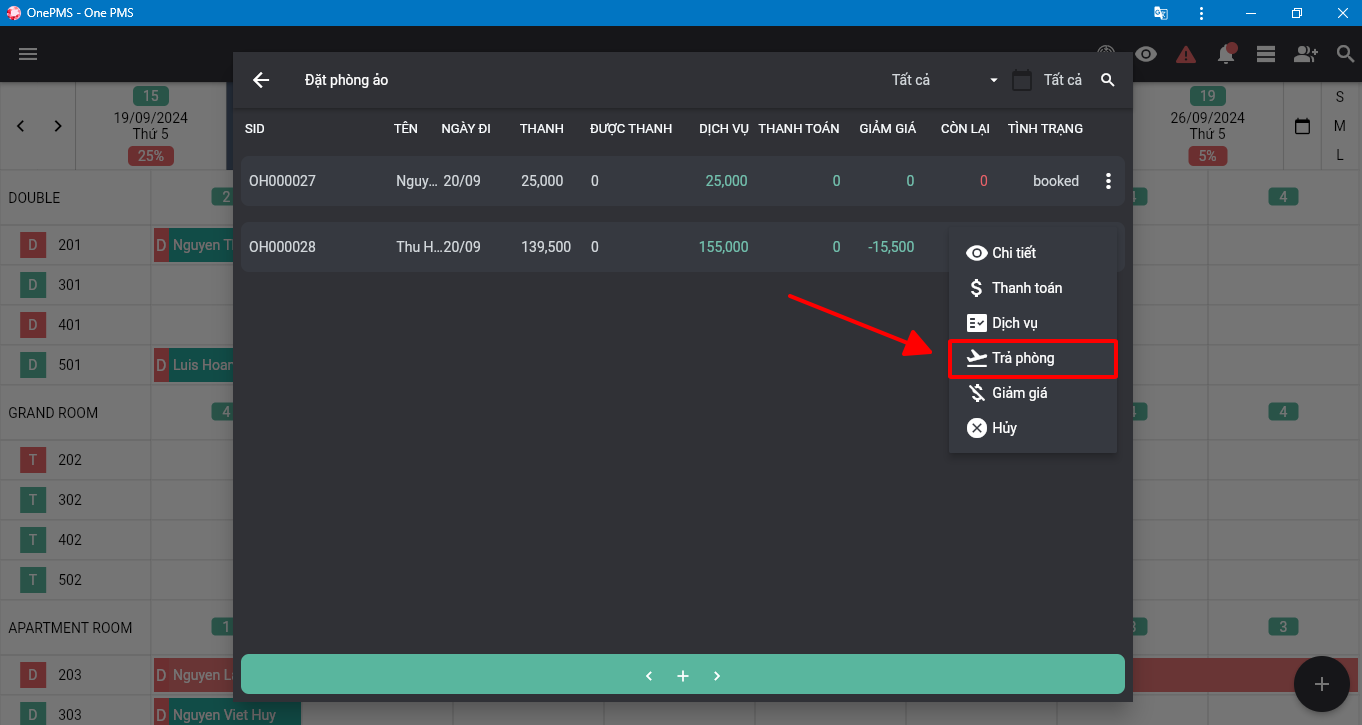
Task: Click the translate icon in title bar
Action: 1161,13
